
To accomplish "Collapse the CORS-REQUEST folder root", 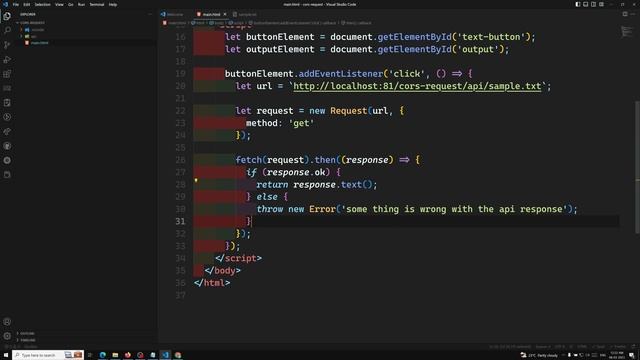I will pyautogui.click(x=32, y=23).
